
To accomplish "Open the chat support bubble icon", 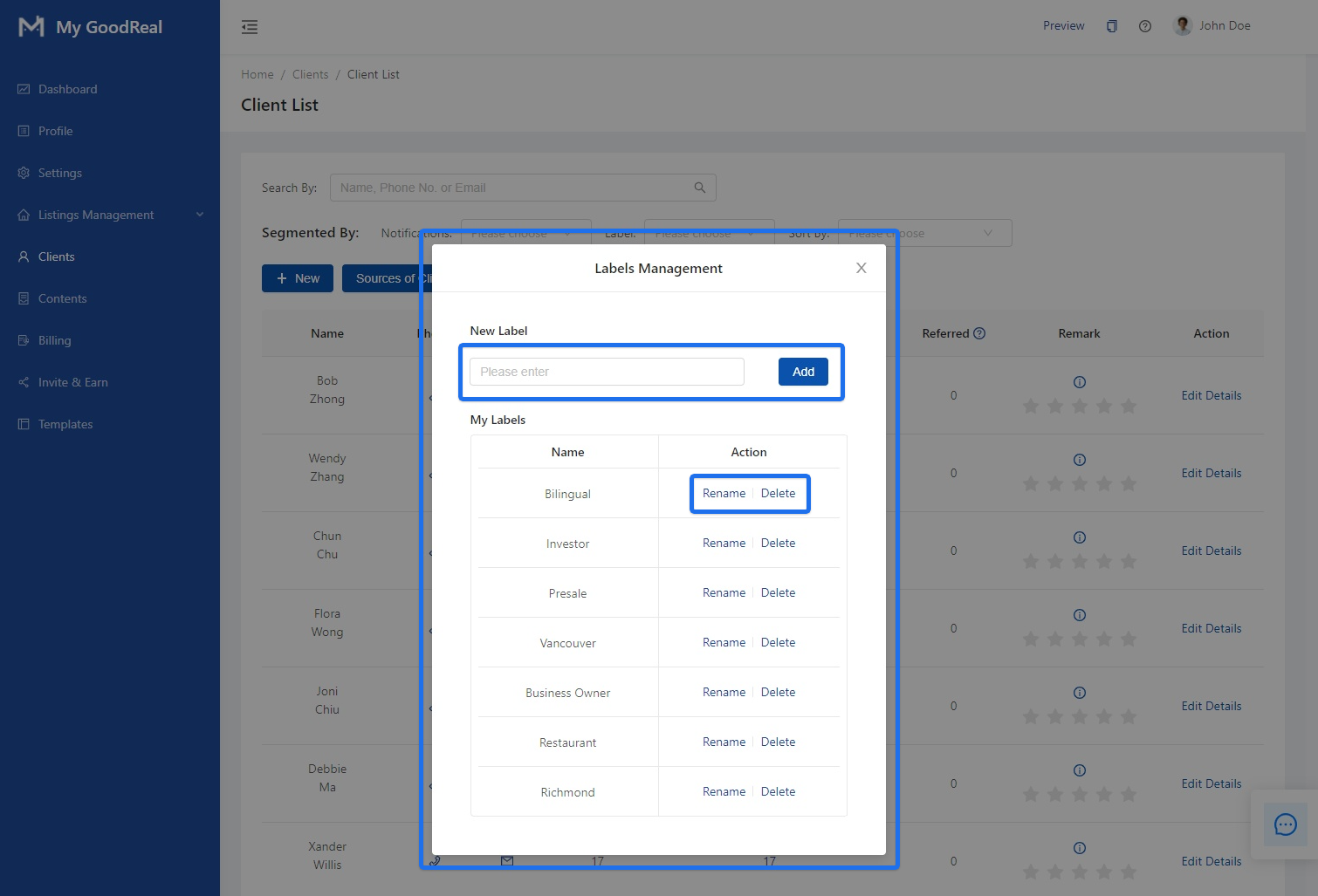I will [1285, 824].
